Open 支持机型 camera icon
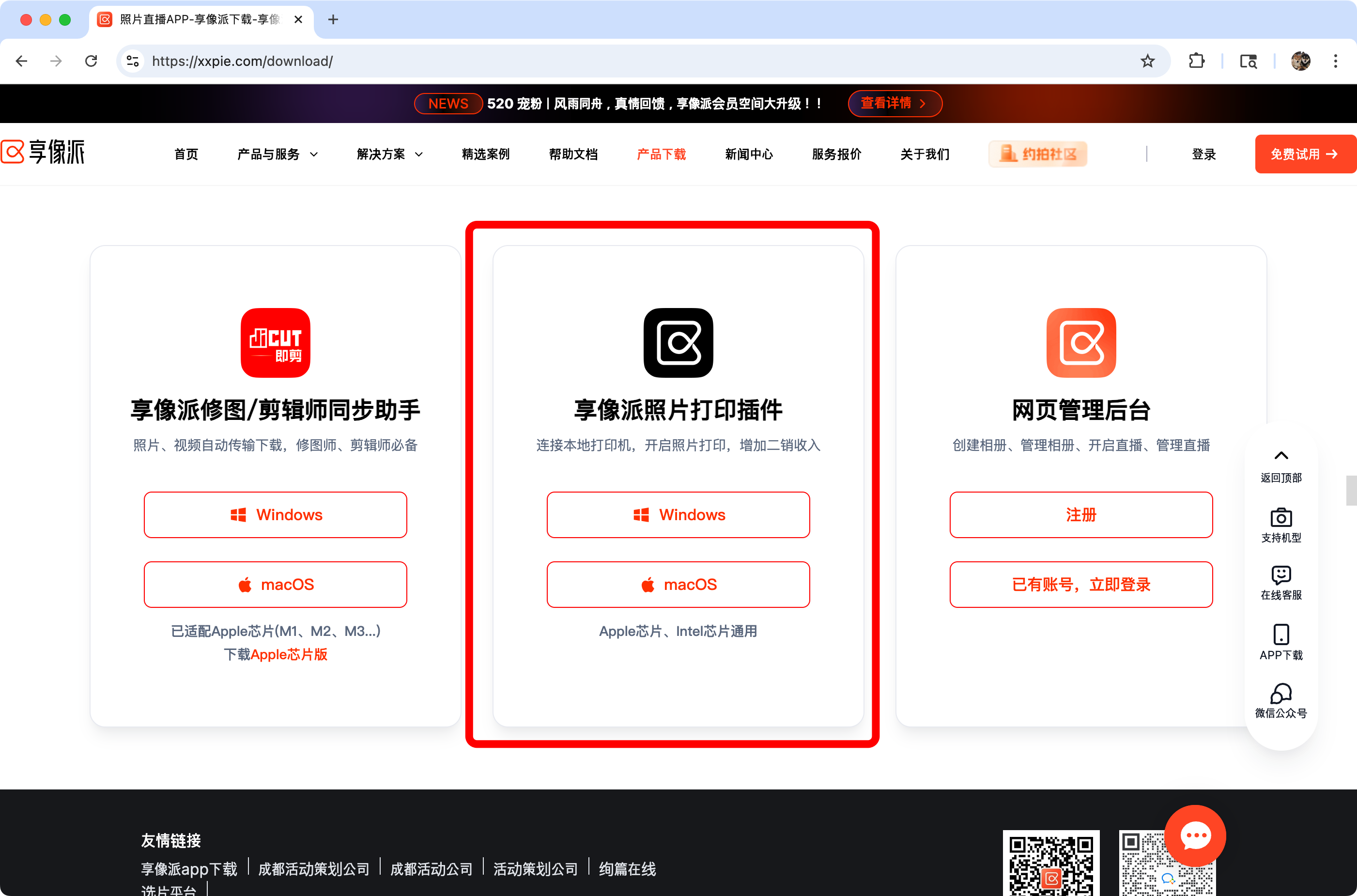Screen dimensions: 1357x896 pyautogui.click(x=1281, y=517)
